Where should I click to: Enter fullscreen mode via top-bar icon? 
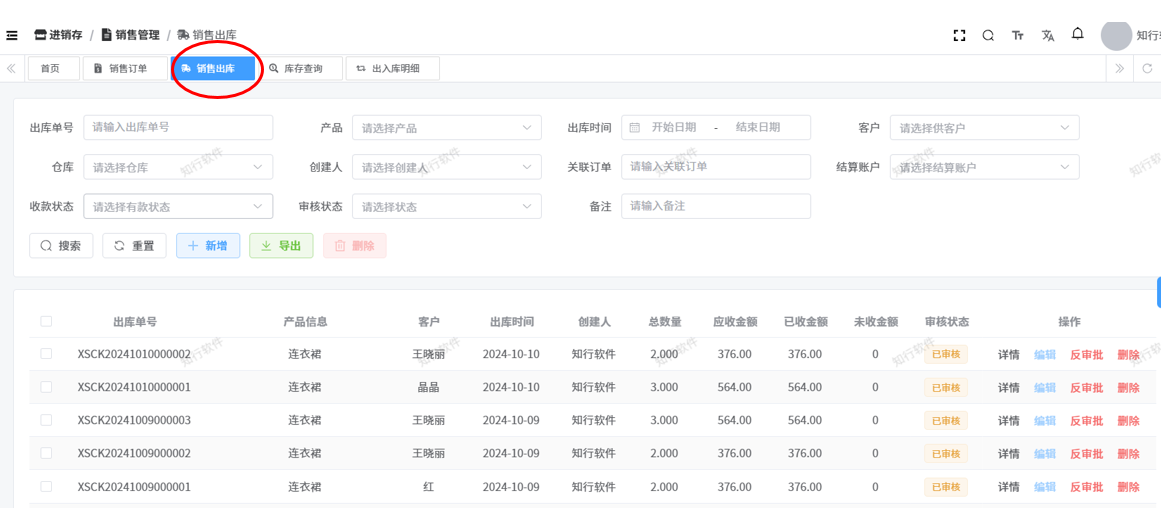point(959,35)
